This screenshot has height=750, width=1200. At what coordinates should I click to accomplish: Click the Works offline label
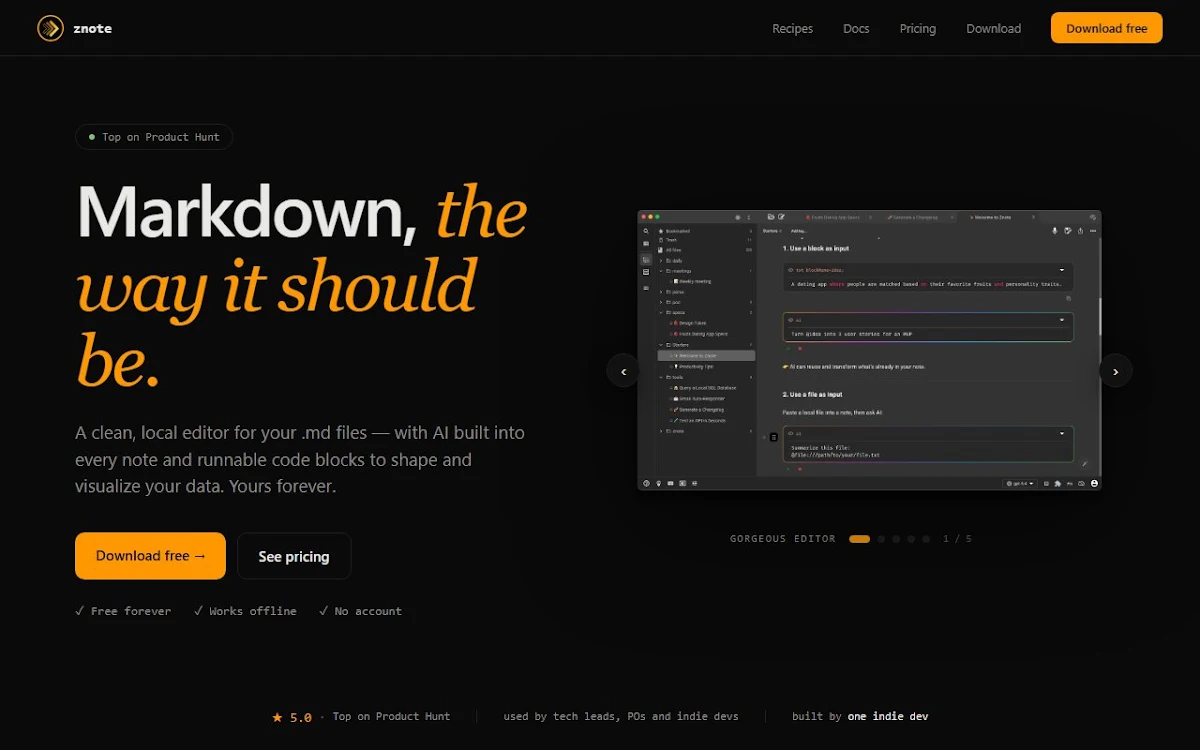click(x=245, y=611)
